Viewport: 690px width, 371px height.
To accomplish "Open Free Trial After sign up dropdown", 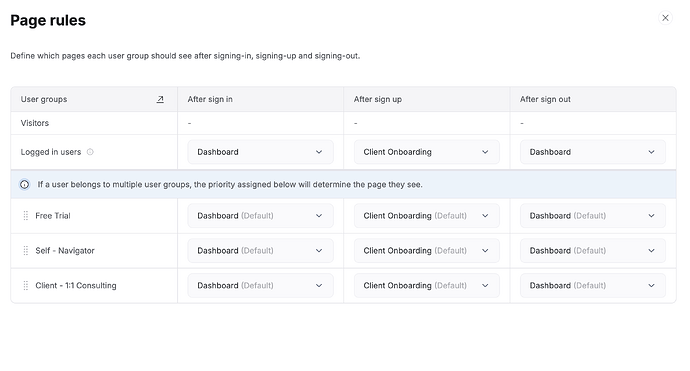I will coord(427,216).
